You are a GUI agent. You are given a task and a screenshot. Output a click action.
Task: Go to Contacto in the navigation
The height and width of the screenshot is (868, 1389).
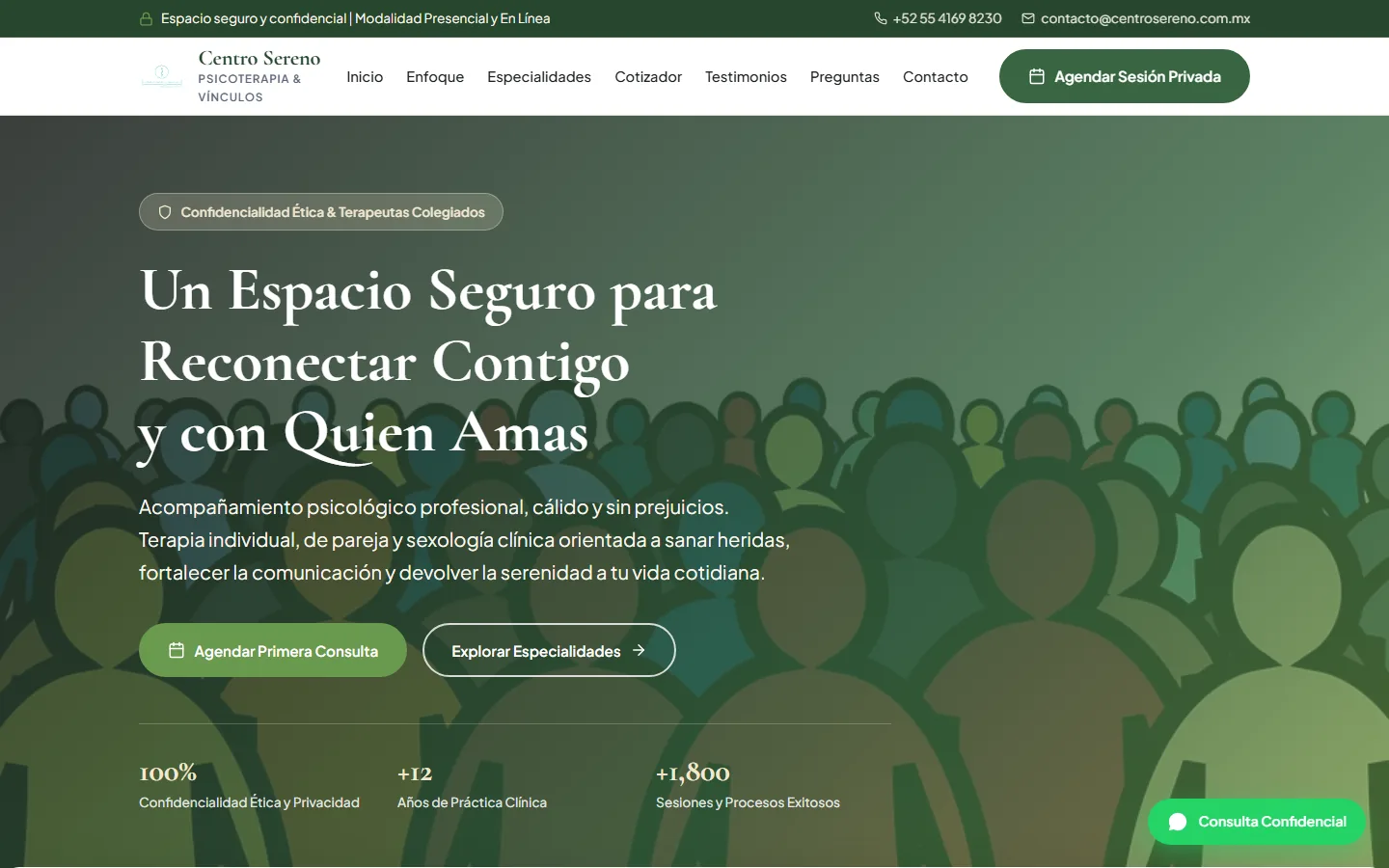[x=936, y=76]
